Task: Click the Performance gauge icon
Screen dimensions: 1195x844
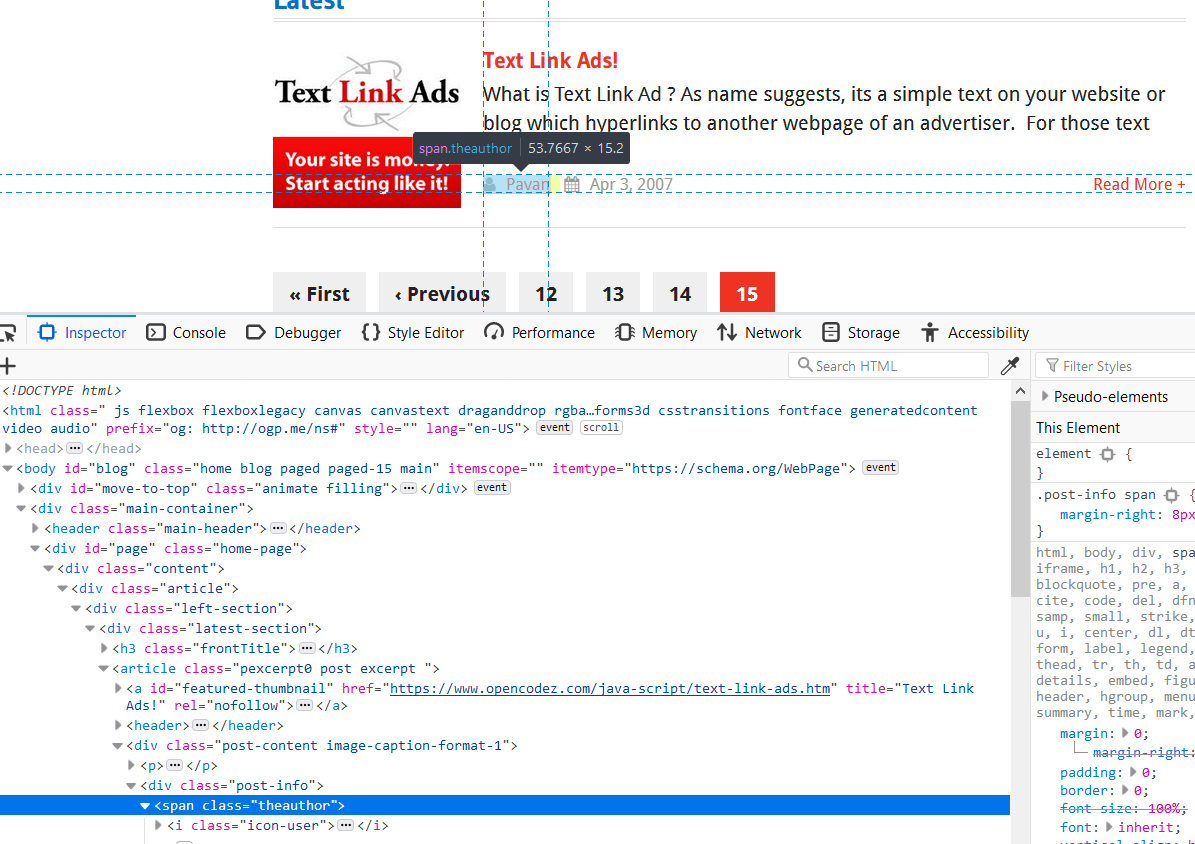Action: click(494, 332)
